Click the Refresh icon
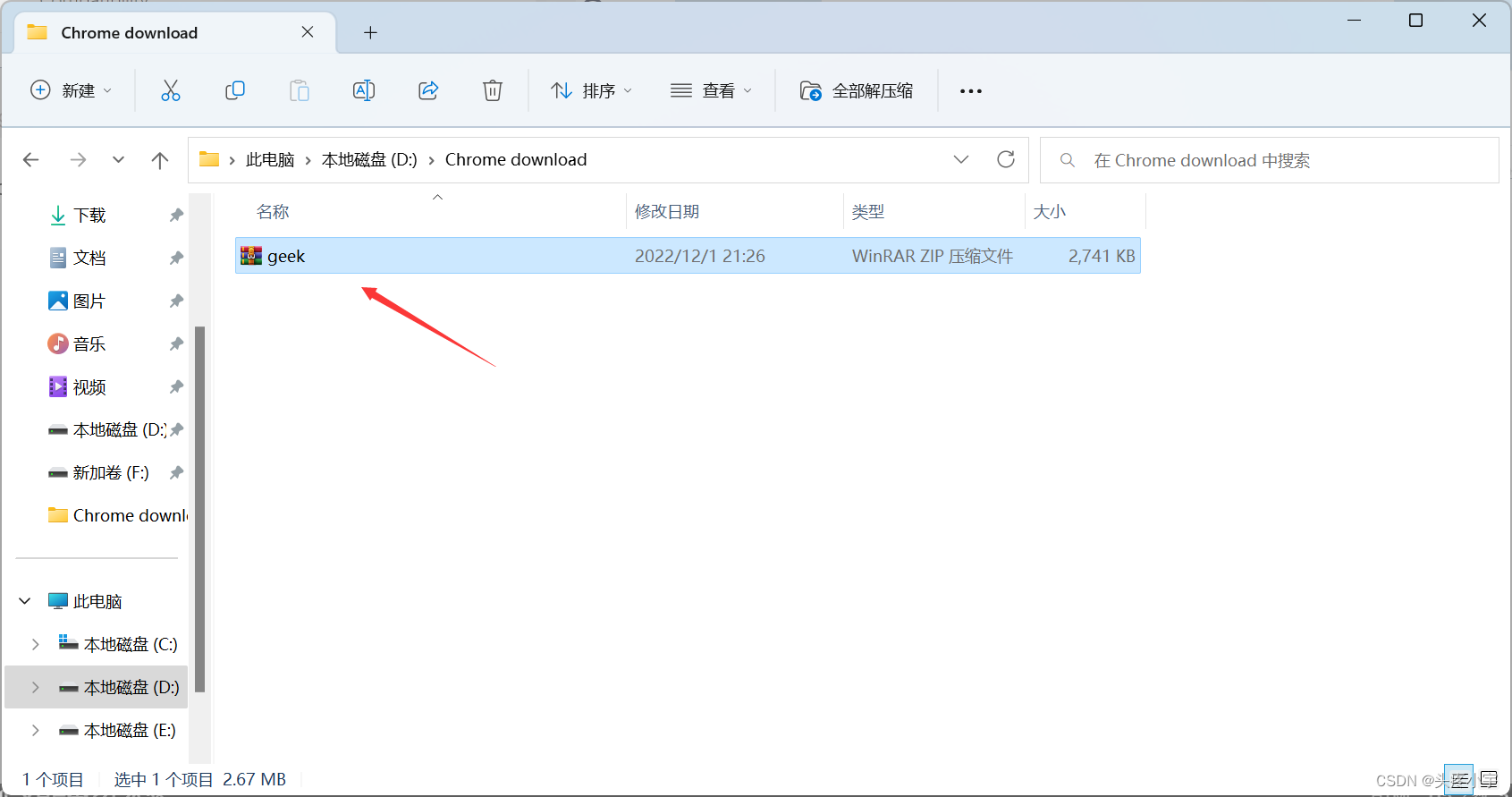This screenshot has height=797, width=1512. (x=1006, y=159)
